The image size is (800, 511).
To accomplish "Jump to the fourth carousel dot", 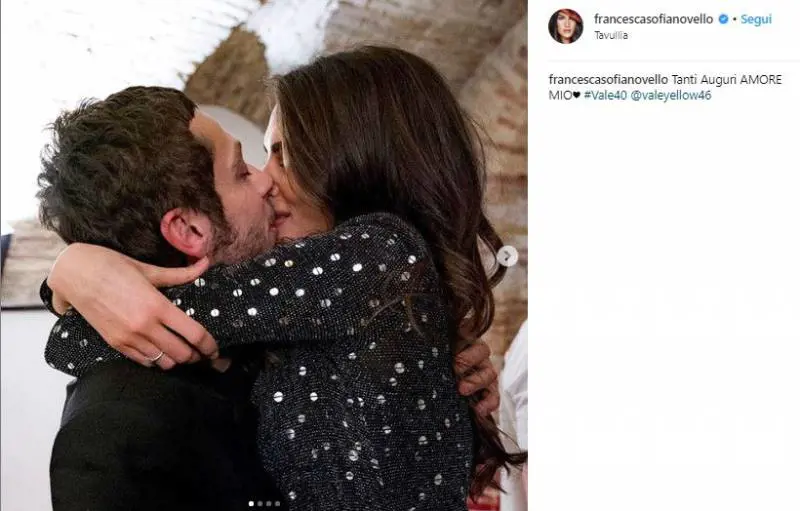I will coord(277,503).
